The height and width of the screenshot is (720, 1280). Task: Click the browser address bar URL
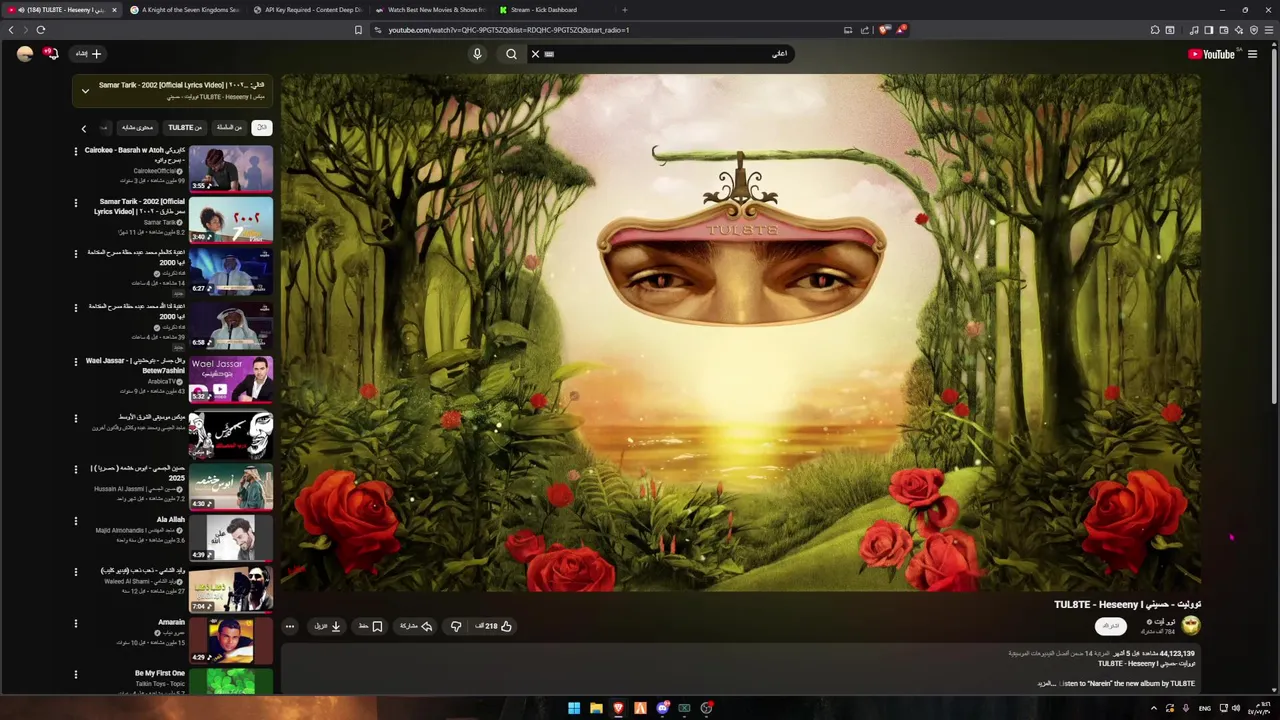508,30
